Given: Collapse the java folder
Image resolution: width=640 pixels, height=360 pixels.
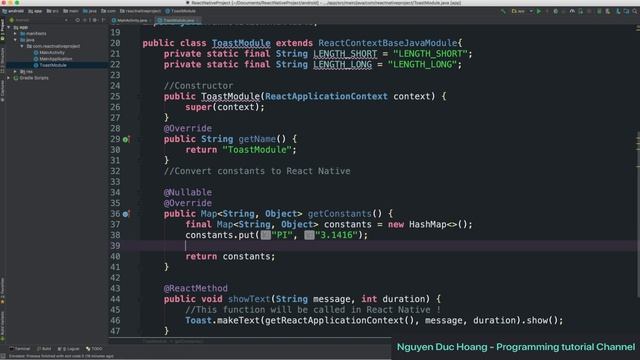Looking at the screenshot, I should click(16, 40).
